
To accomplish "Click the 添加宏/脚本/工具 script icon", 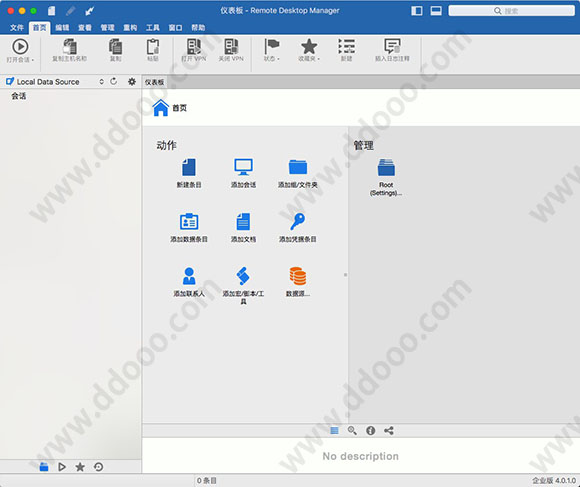I will 243,276.
